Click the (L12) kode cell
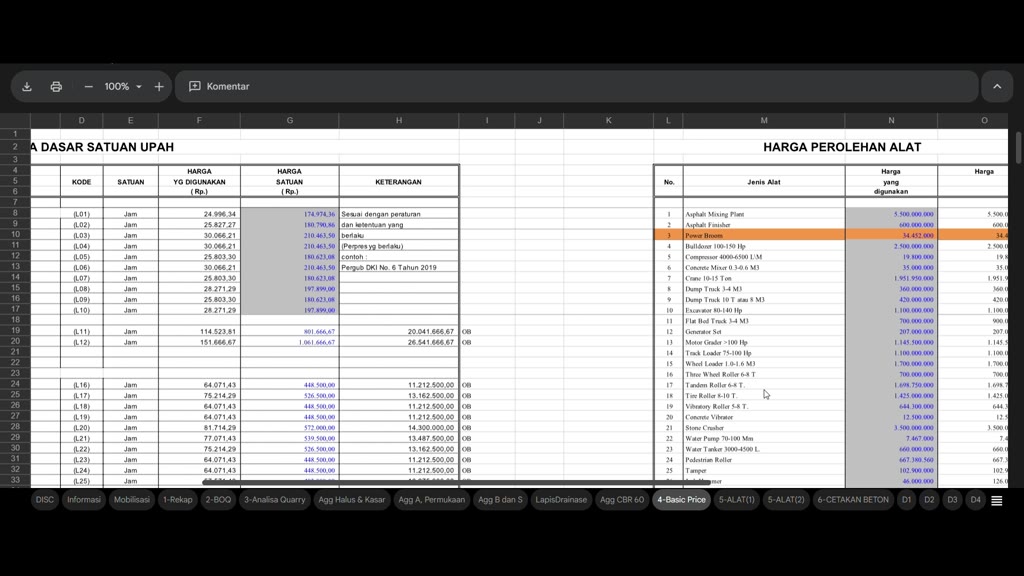 tap(82, 342)
